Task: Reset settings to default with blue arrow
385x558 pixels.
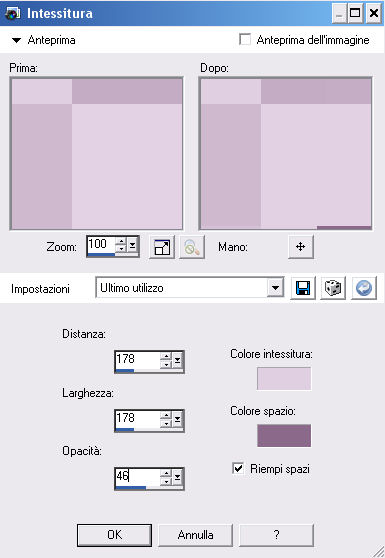Action: [x=364, y=288]
